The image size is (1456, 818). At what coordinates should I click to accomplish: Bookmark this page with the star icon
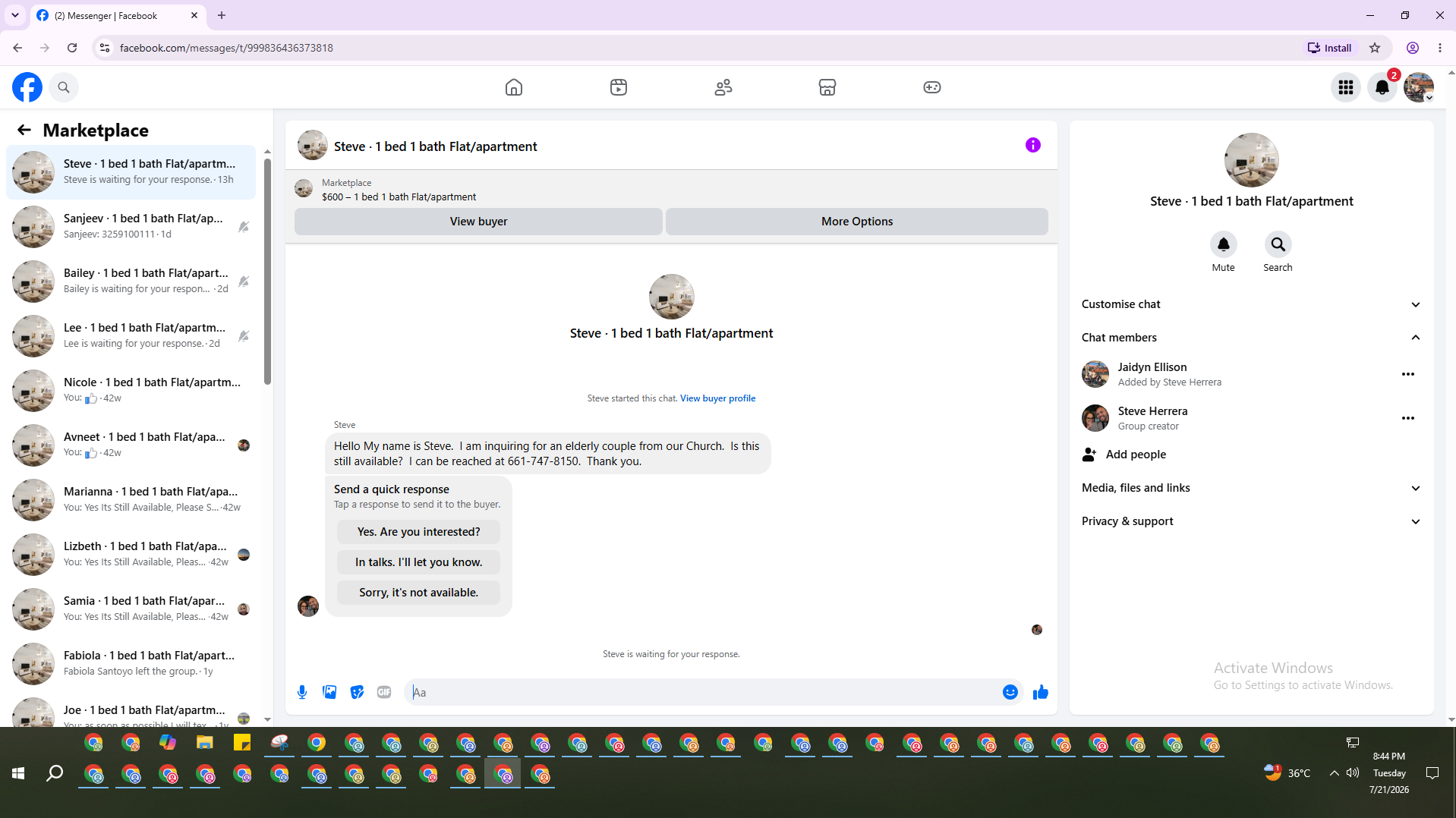tap(1375, 48)
